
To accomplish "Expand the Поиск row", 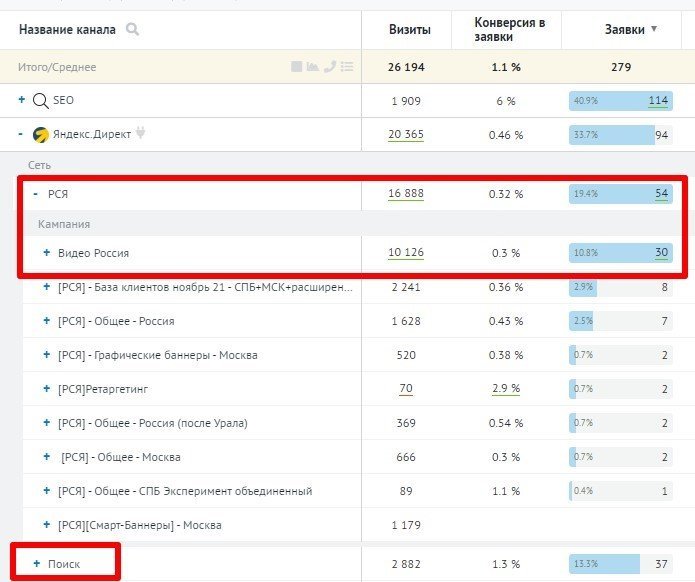I will click(x=37, y=565).
